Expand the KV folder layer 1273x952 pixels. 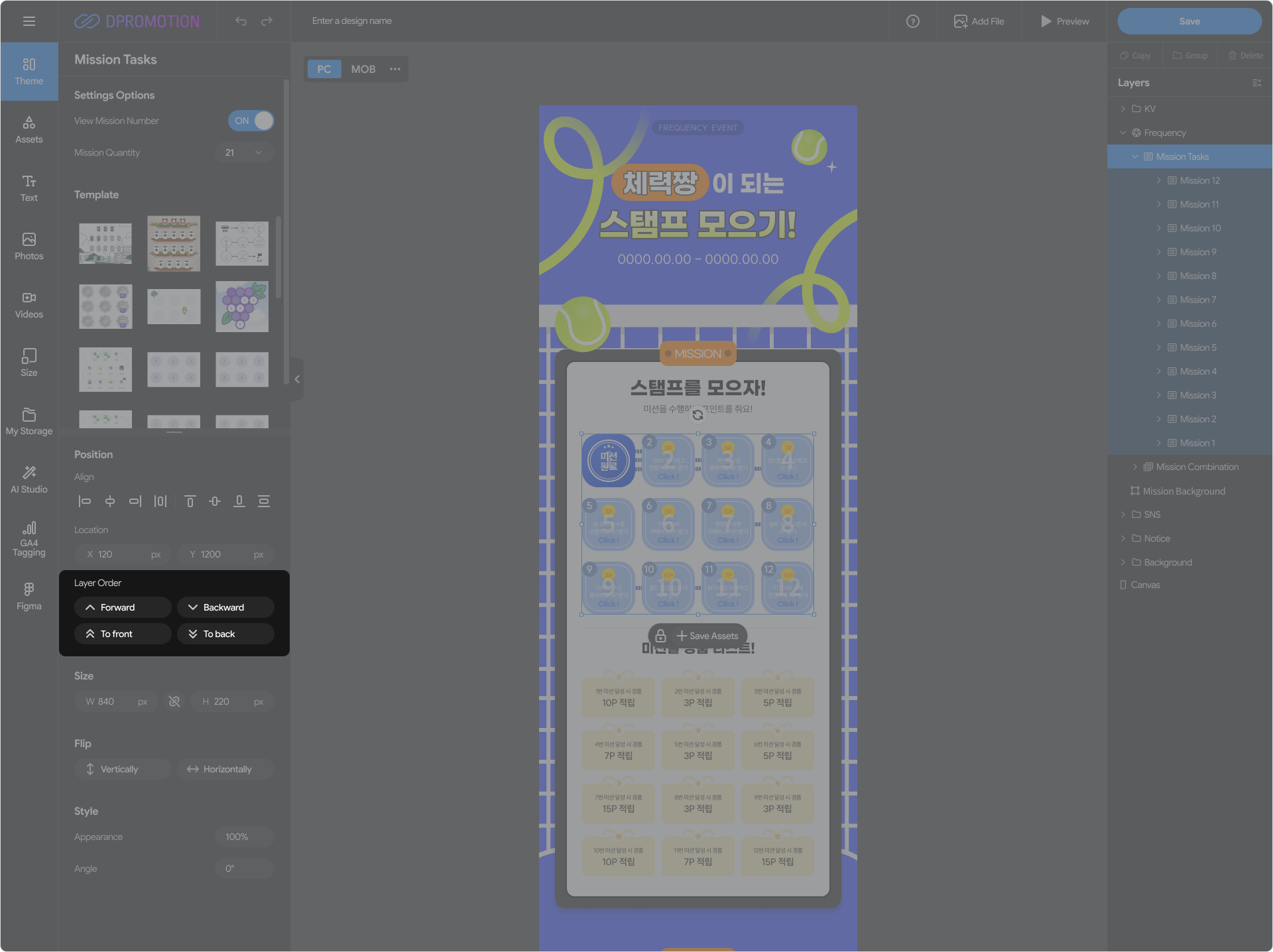pos(1123,109)
